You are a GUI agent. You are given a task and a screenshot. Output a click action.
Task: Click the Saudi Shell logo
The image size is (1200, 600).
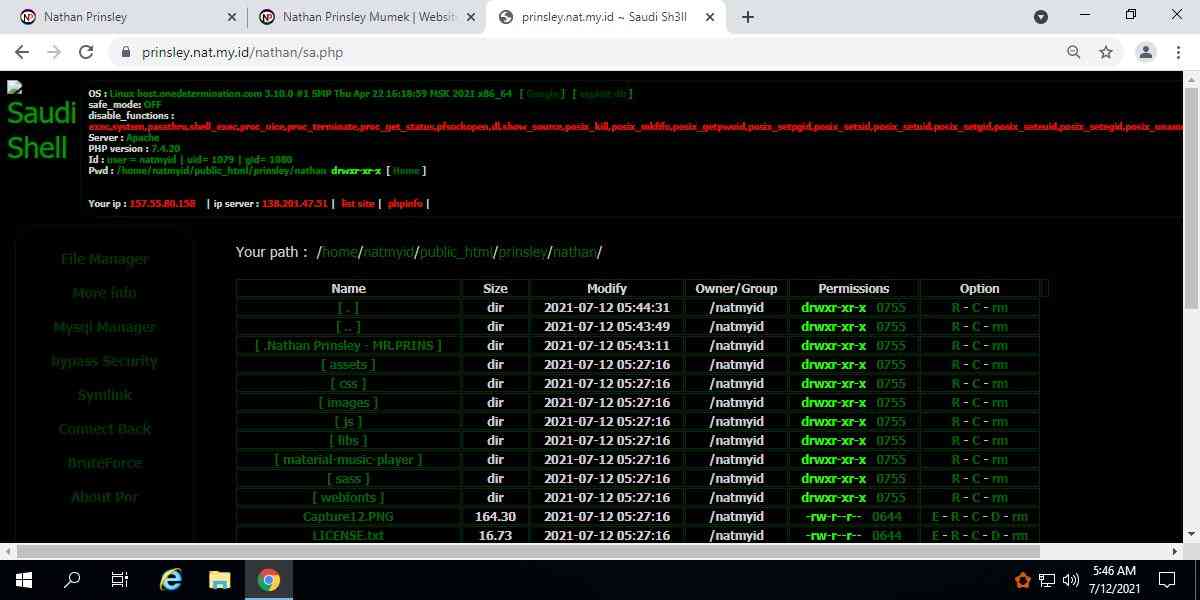pos(42,122)
